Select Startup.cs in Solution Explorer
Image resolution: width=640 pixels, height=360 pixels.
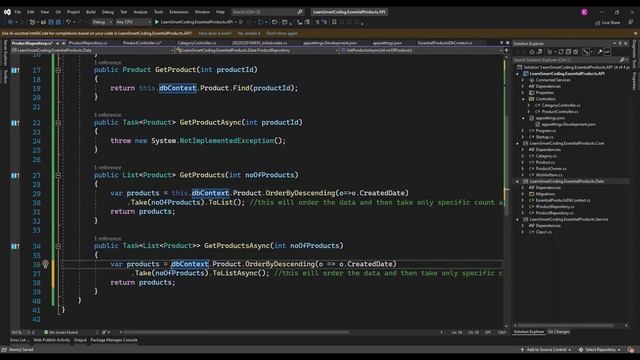[544, 137]
